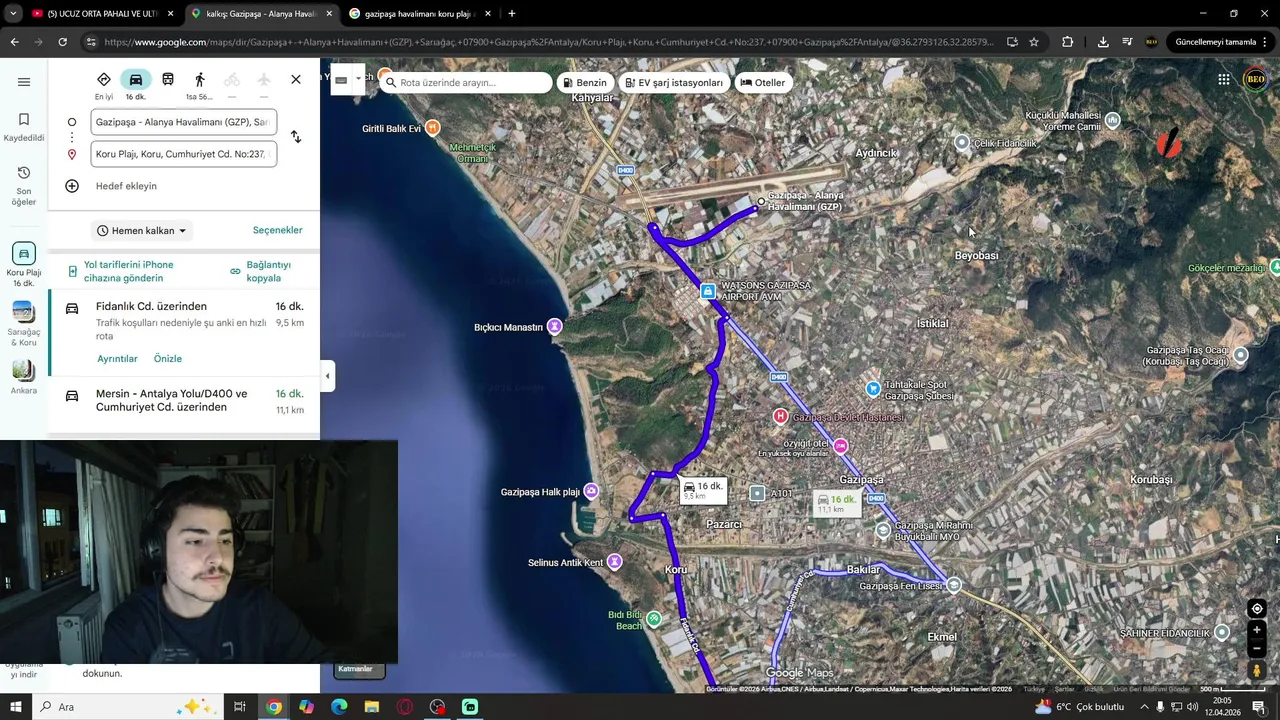Show hidden system tray icons
This screenshot has height=720, width=1280.
tap(1145, 707)
